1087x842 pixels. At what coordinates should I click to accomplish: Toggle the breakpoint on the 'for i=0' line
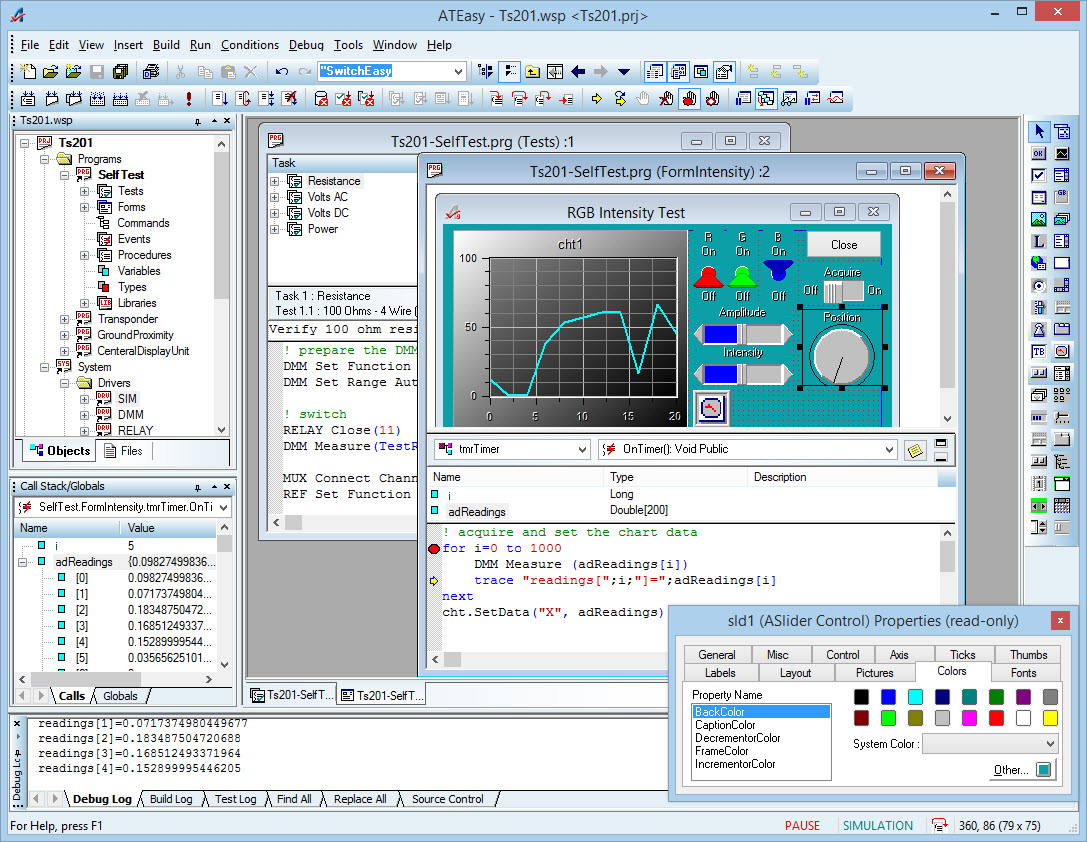pos(434,549)
